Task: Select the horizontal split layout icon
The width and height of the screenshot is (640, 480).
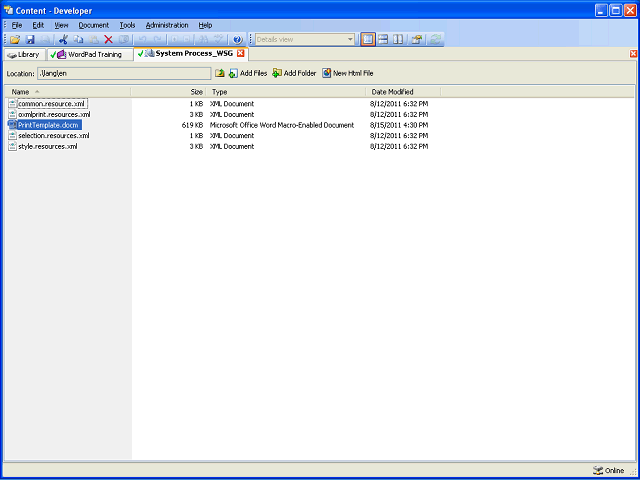Action: click(x=383, y=40)
